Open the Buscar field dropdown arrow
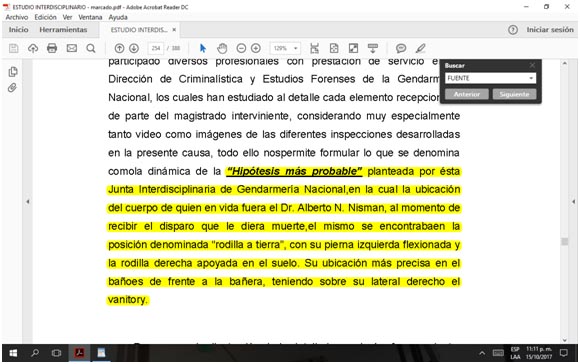The image size is (580, 364). [531, 78]
